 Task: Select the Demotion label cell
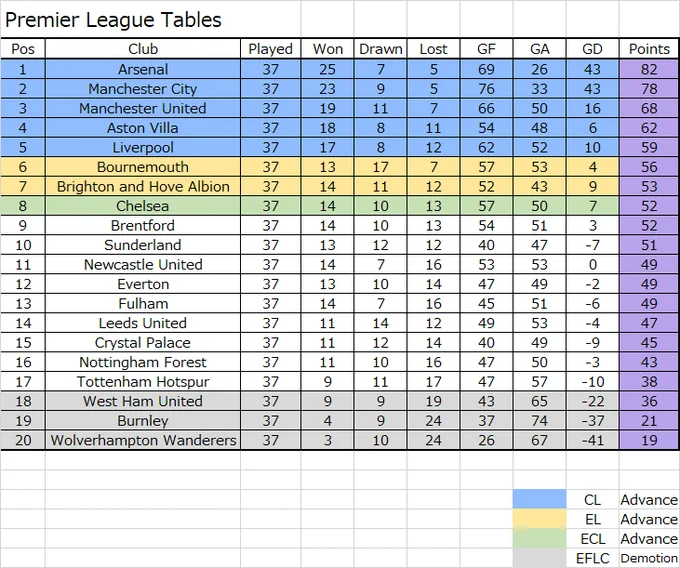649,558
